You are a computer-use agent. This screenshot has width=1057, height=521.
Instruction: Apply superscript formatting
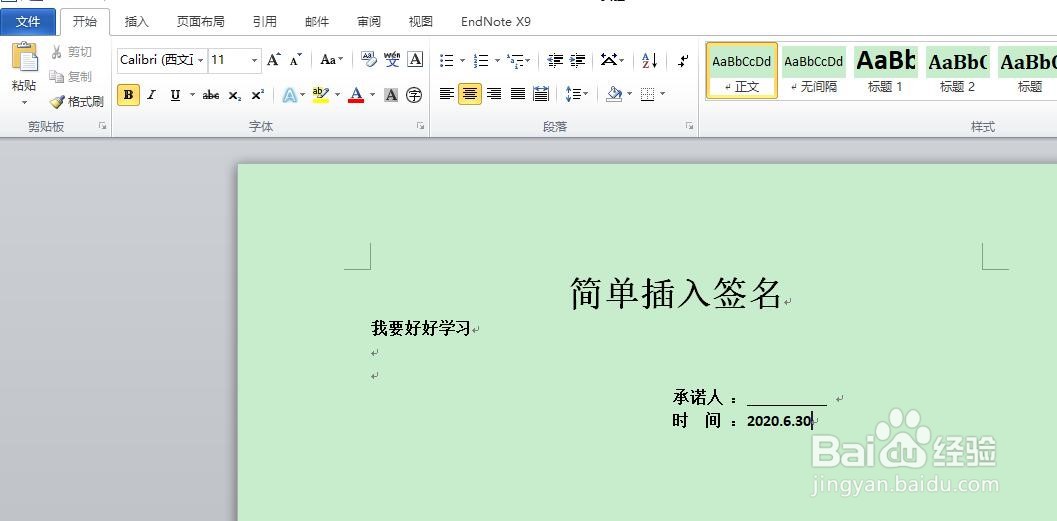(x=257, y=95)
